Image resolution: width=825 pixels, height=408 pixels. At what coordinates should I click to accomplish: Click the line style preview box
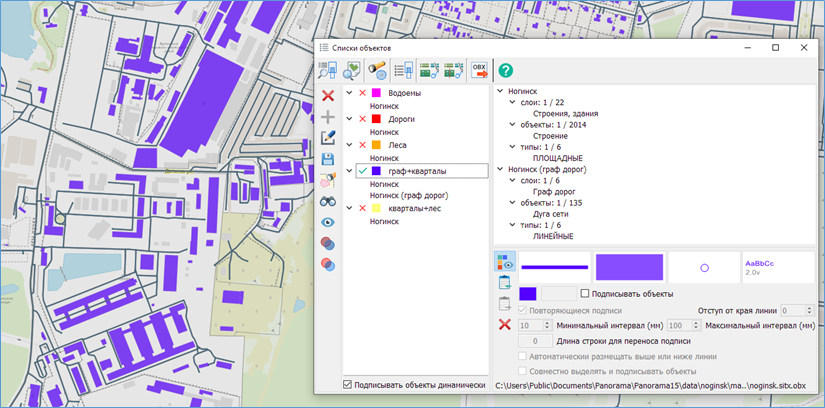(554, 267)
